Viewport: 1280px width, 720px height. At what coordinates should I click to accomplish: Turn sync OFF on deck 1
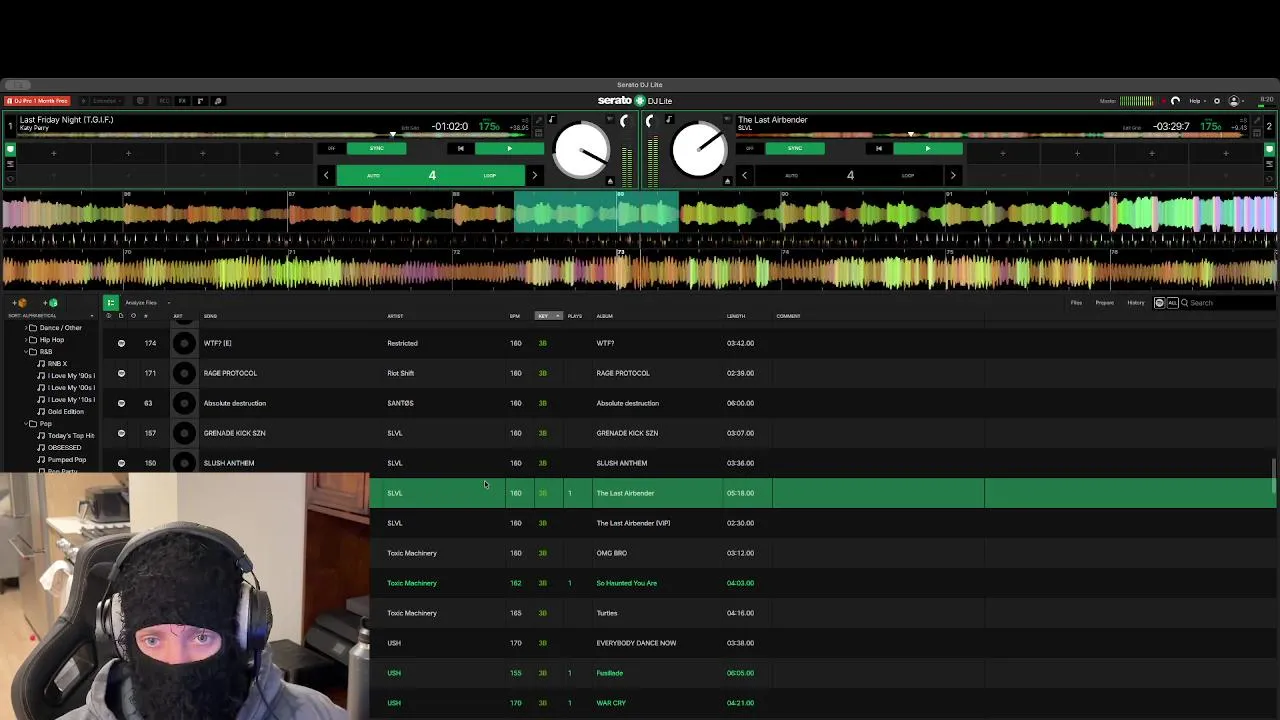(331, 148)
